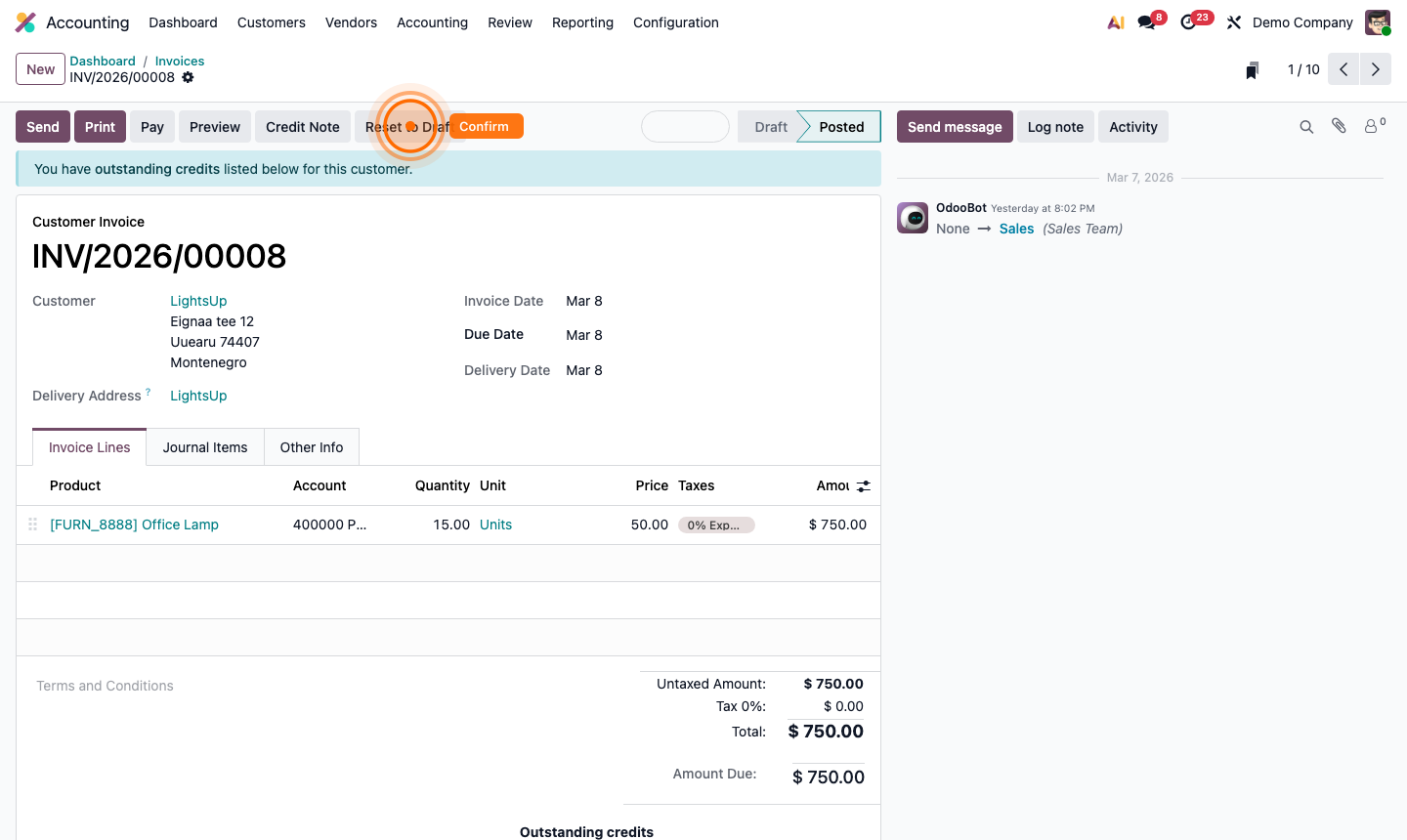Image resolution: width=1407 pixels, height=840 pixels.
Task: Search messages using the chatter magnifier icon
Action: click(x=1306, y=126)
